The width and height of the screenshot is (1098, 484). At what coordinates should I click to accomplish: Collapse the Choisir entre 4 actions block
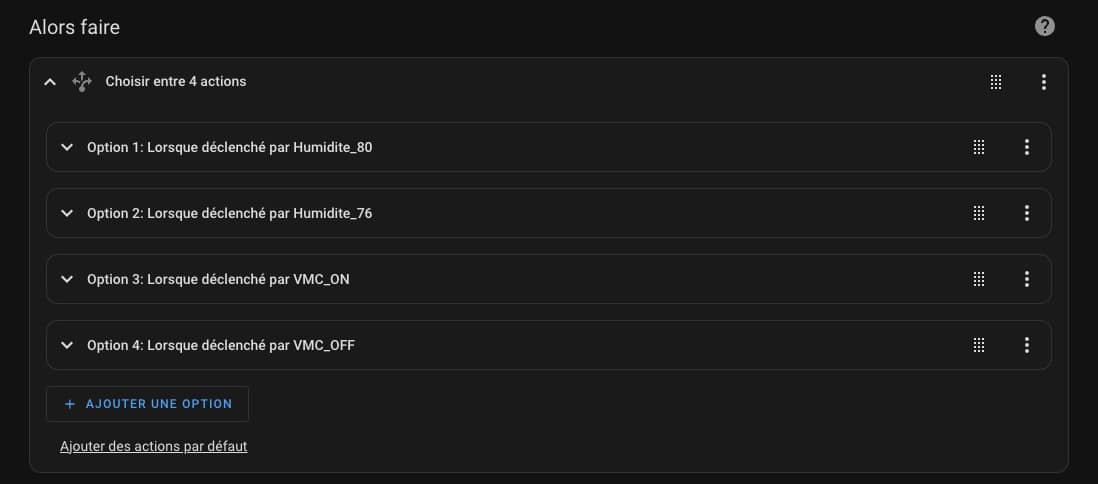(x=50, y=82)
